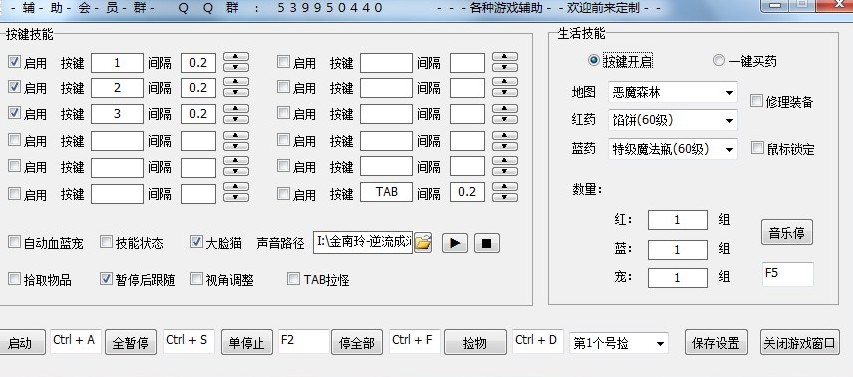This screenshot has height=377, width=853.
Task: Play the selected sound file
Action: pyautogui.click(x=455, y=243)
